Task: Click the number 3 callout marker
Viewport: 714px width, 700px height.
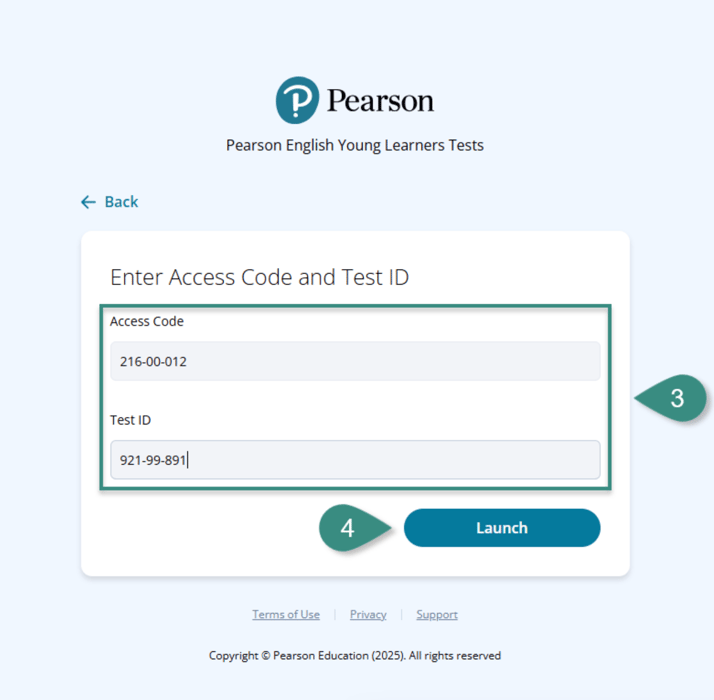Action: pyautogui.click(x=671, y=399)
